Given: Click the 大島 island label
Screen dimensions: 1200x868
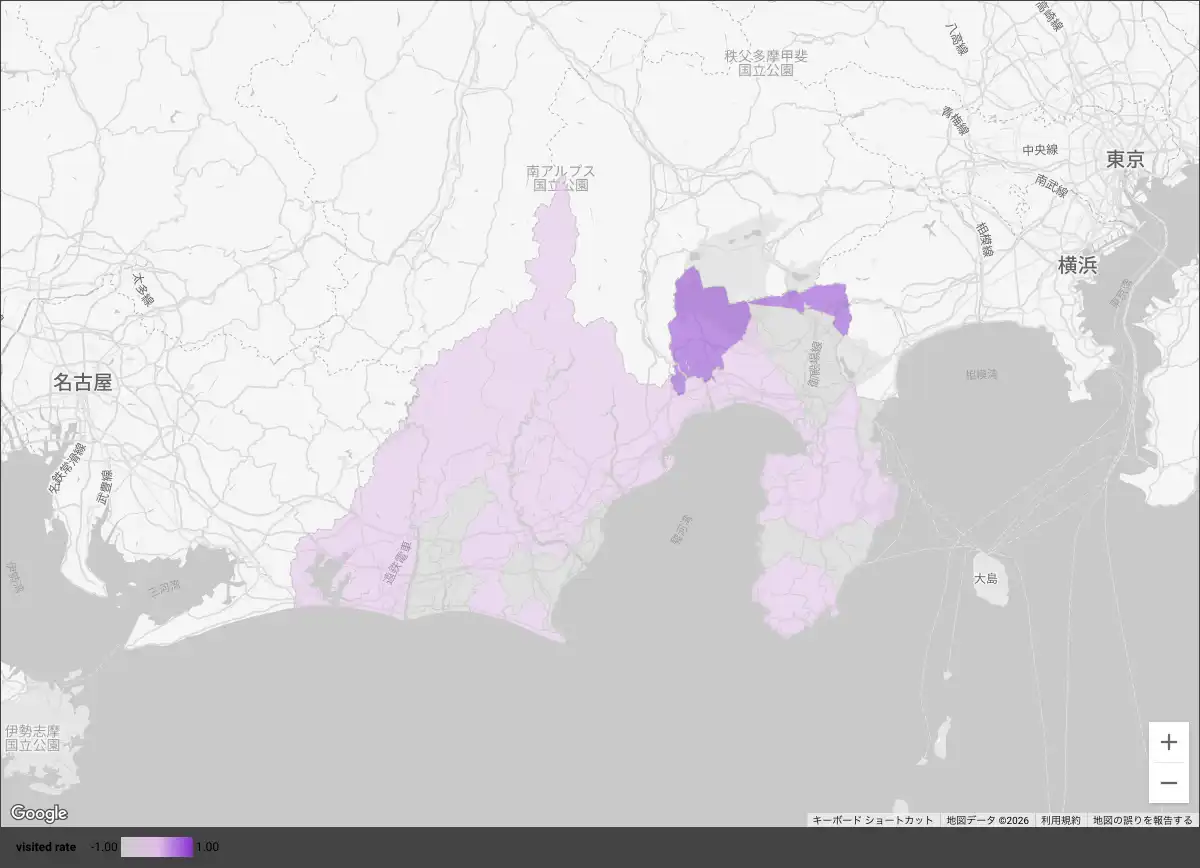Looking at the screenshot, I should [986, 579].
